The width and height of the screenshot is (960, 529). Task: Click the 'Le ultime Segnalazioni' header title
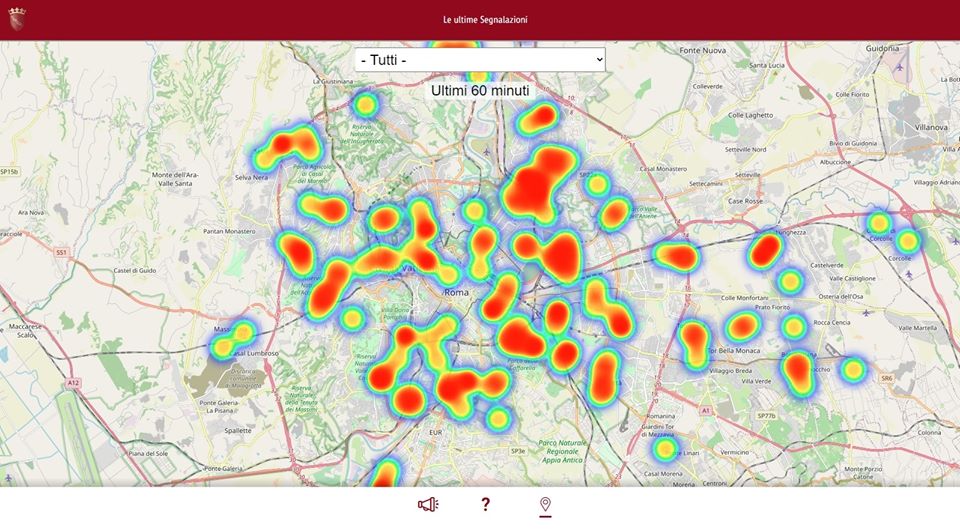(485, 20)
